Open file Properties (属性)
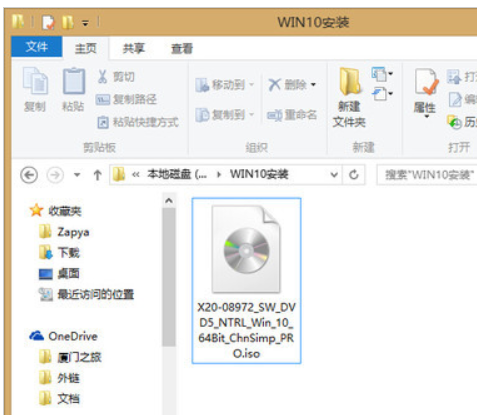 (425, 92)
